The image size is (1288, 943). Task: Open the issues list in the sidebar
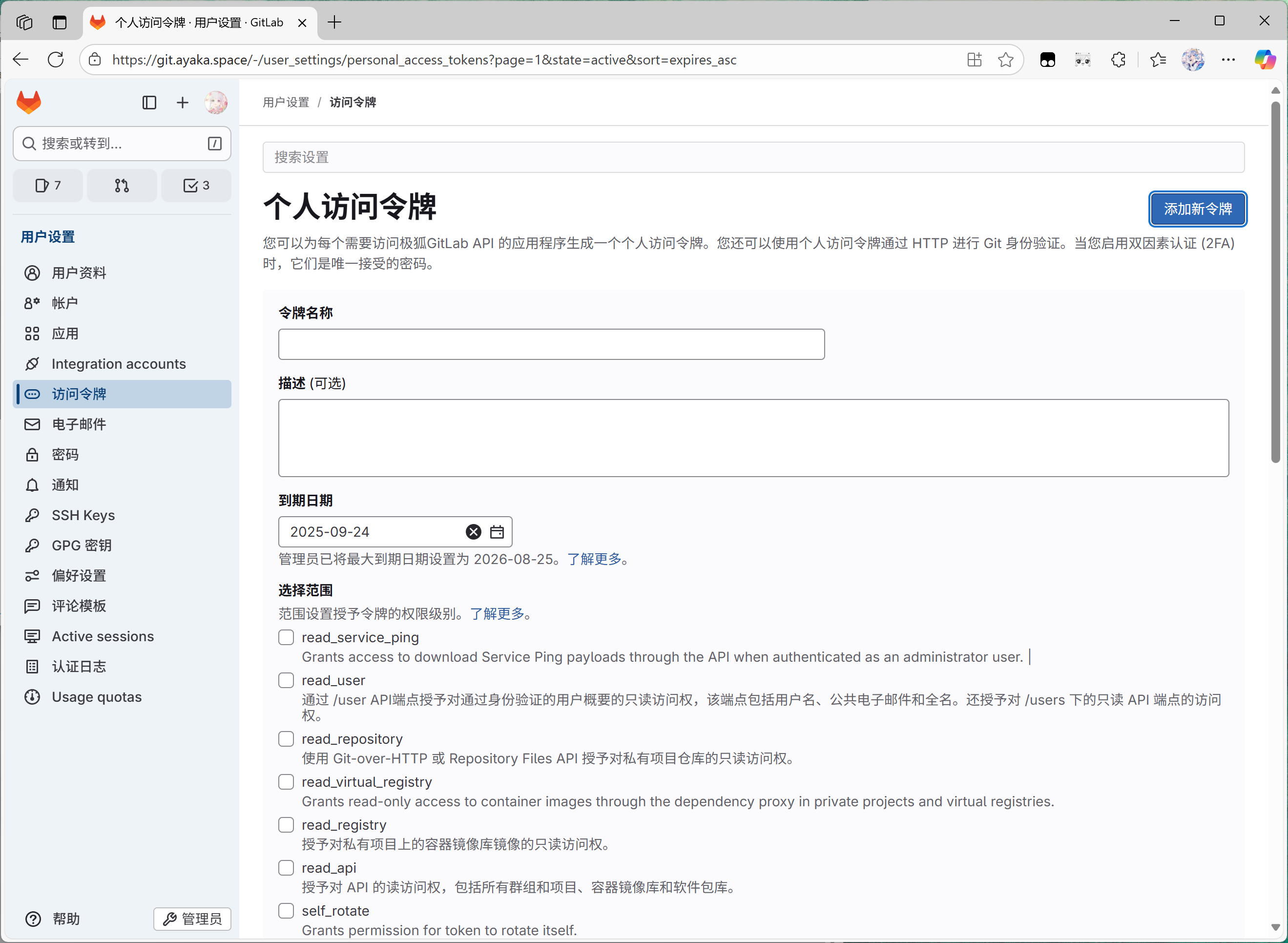(48, 185)
